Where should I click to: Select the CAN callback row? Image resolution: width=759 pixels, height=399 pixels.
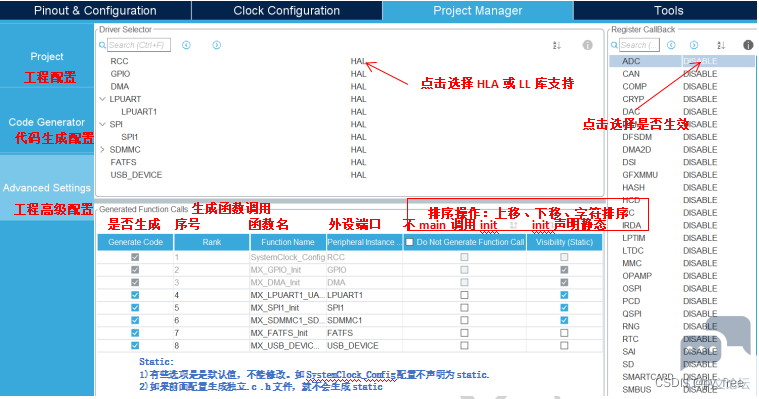point(682,74)
